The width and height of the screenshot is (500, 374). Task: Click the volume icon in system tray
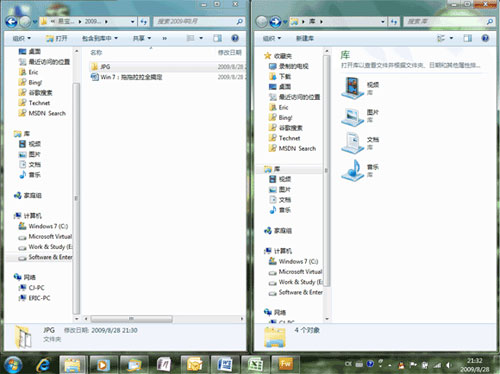(449, 365)
